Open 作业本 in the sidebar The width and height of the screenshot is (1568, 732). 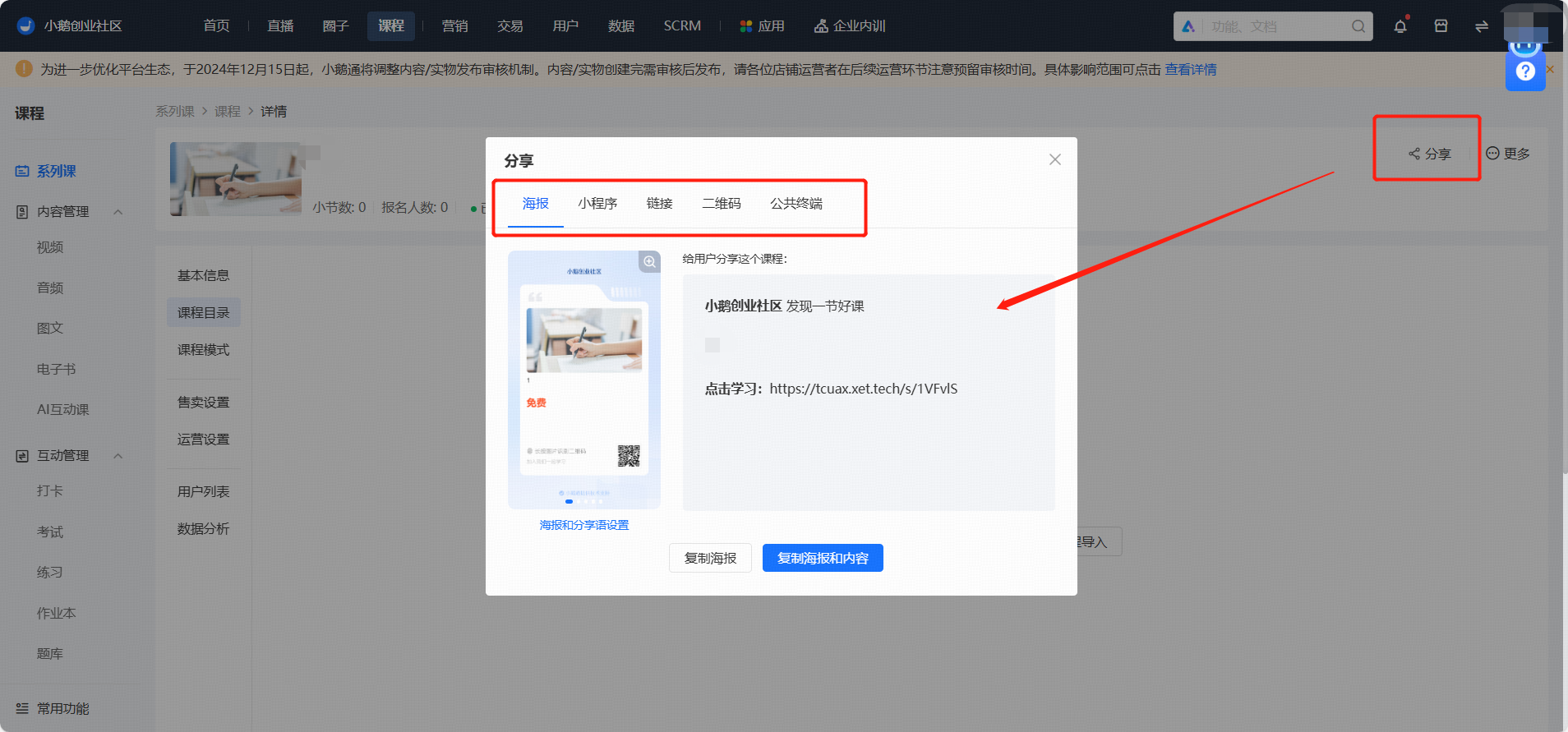(57, 613)
